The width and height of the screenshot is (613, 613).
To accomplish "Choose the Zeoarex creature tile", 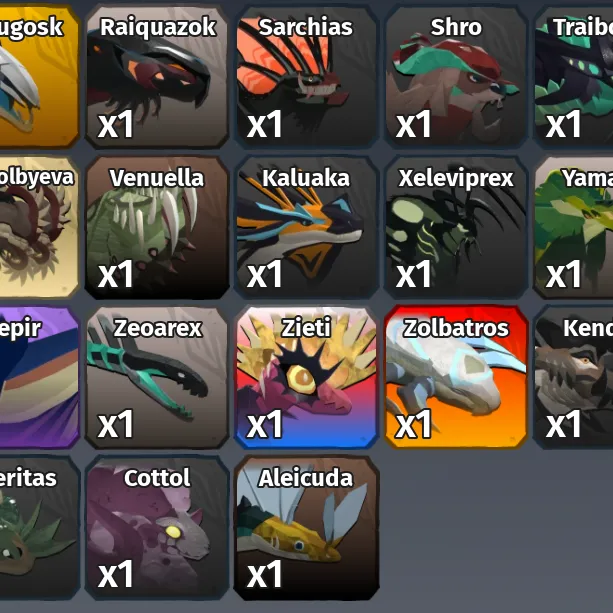I will tap(157, 378).
